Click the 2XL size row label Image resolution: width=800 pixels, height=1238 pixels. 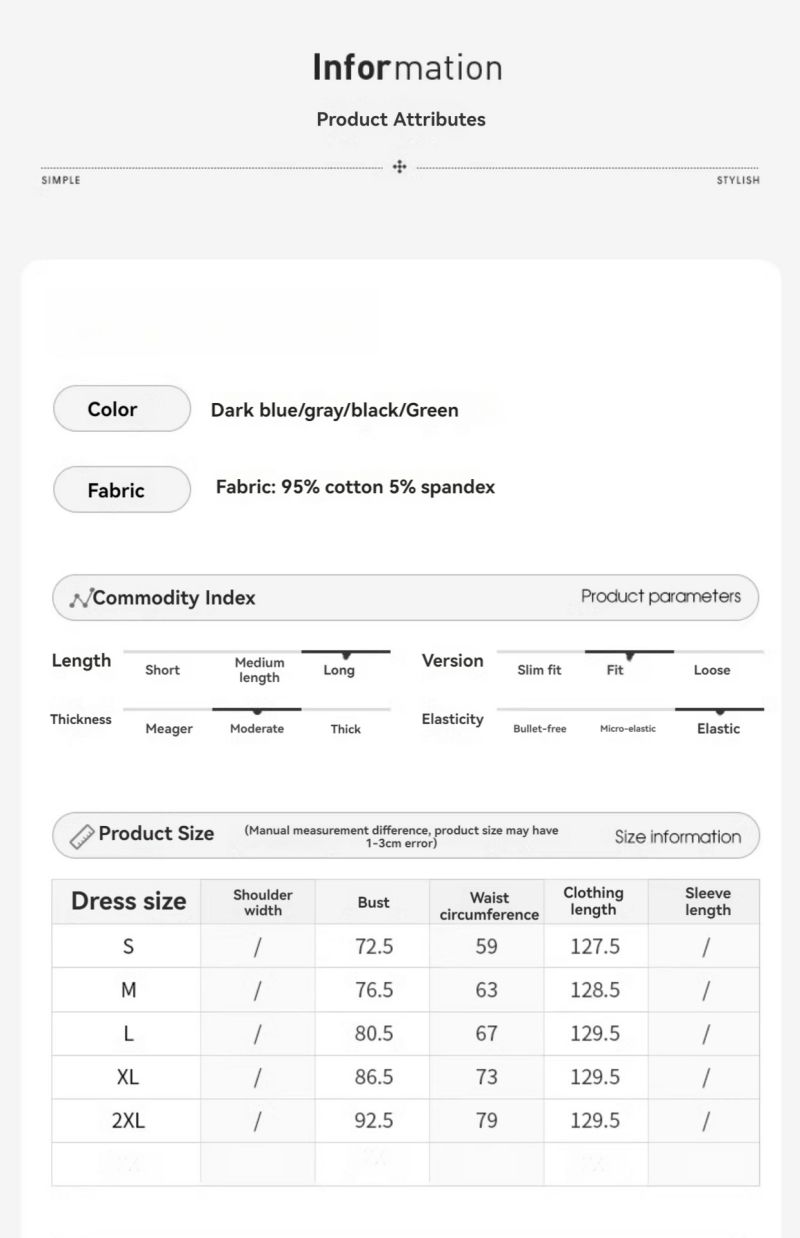(128, 1121)
